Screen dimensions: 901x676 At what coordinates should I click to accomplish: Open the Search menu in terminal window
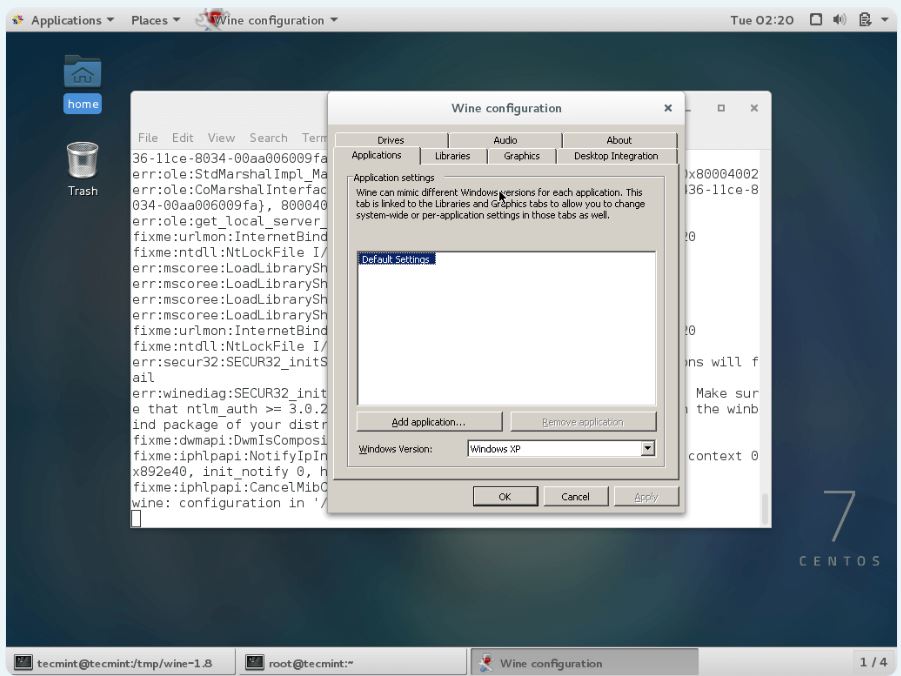tap(268, 138)
